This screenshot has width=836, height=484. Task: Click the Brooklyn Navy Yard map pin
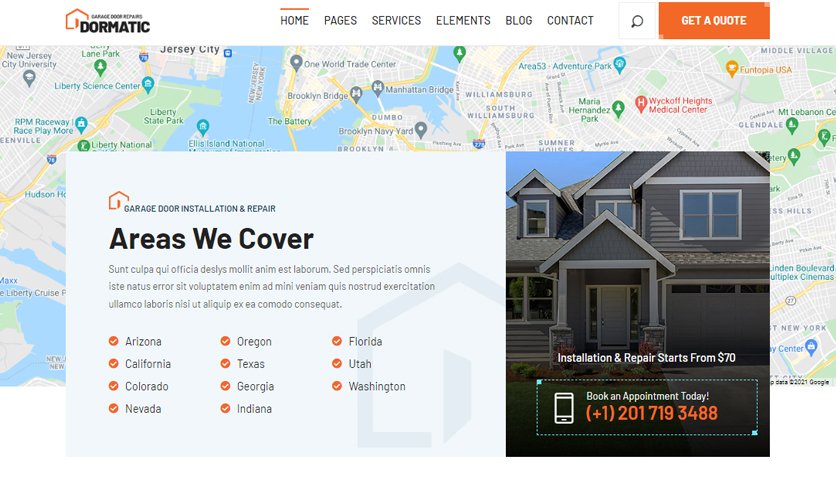(421, 130)
